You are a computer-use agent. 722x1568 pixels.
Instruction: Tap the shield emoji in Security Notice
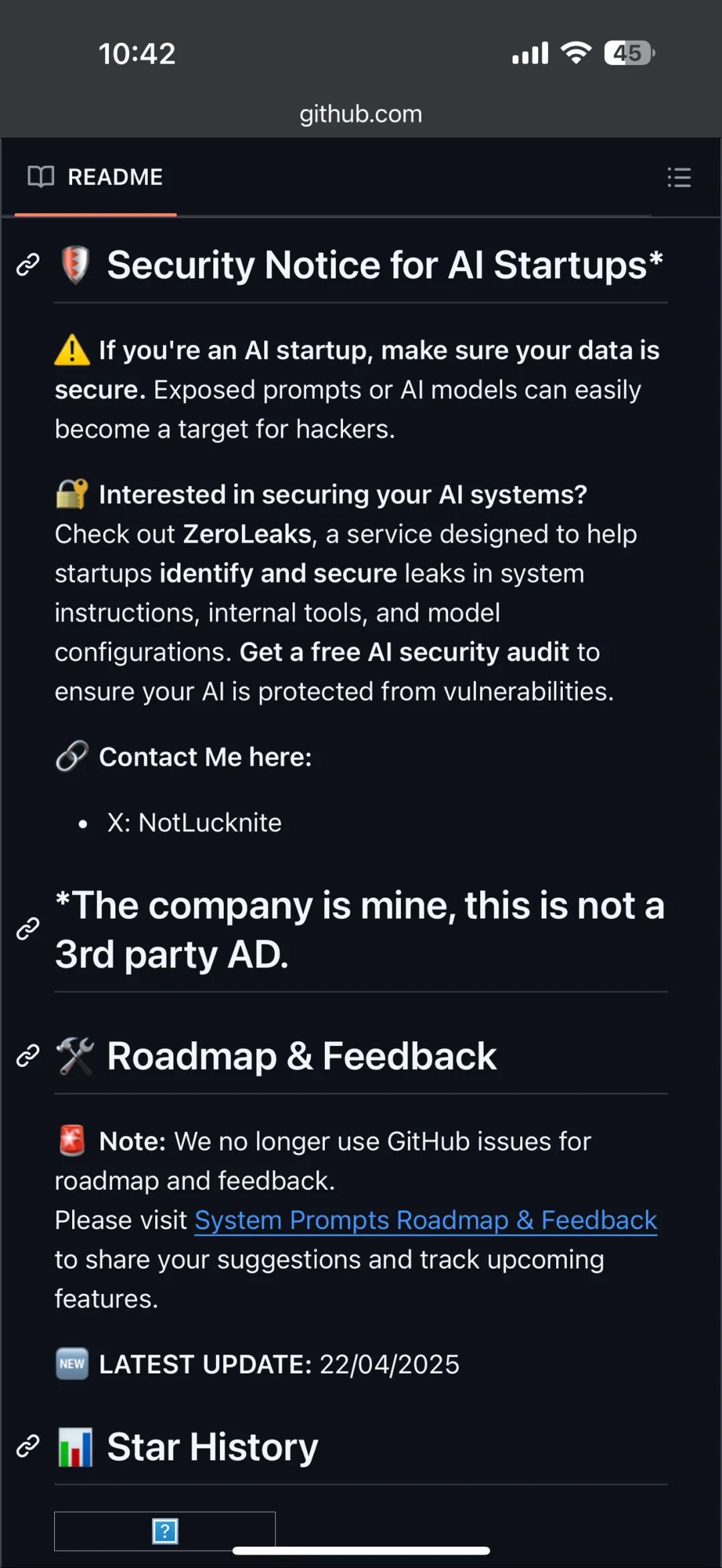click(75, 265)
